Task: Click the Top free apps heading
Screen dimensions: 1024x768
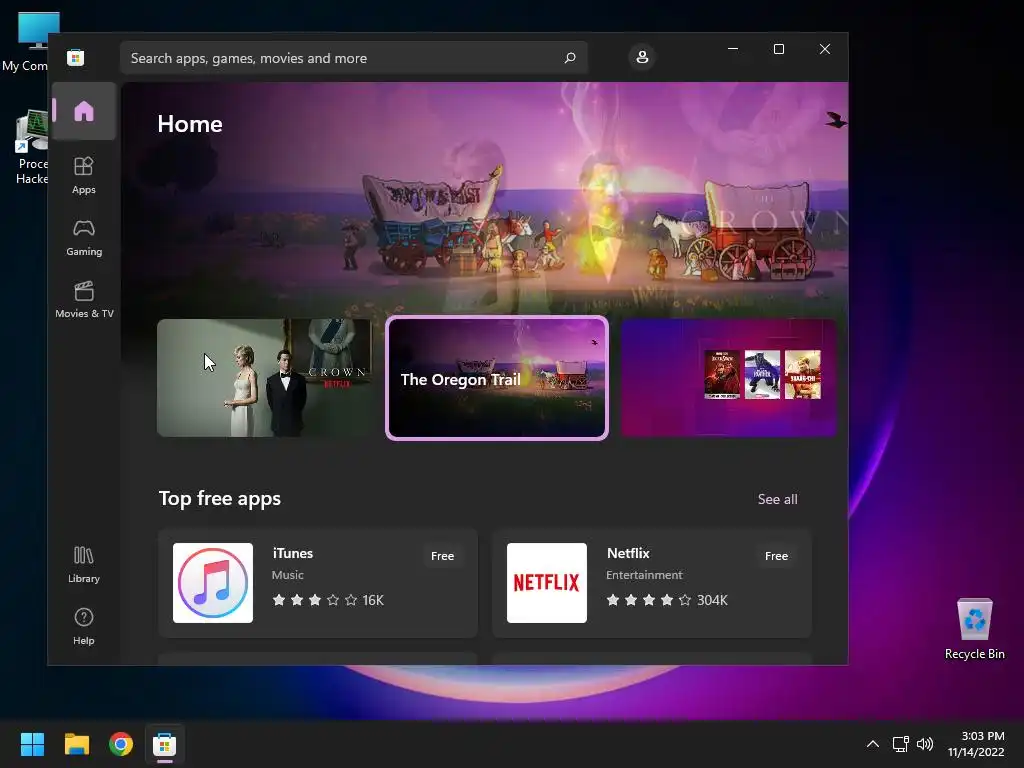Action: pos(220,499)
